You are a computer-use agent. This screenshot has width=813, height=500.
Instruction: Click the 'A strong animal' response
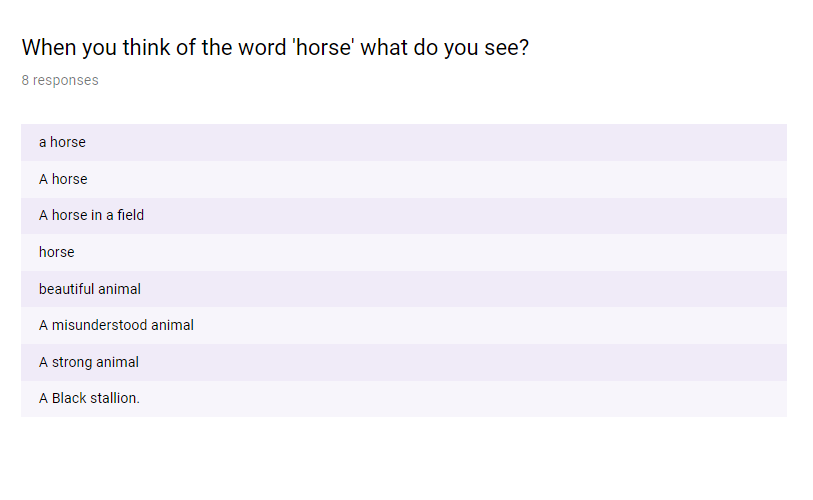pyautogui.click(x=89, y=362)
